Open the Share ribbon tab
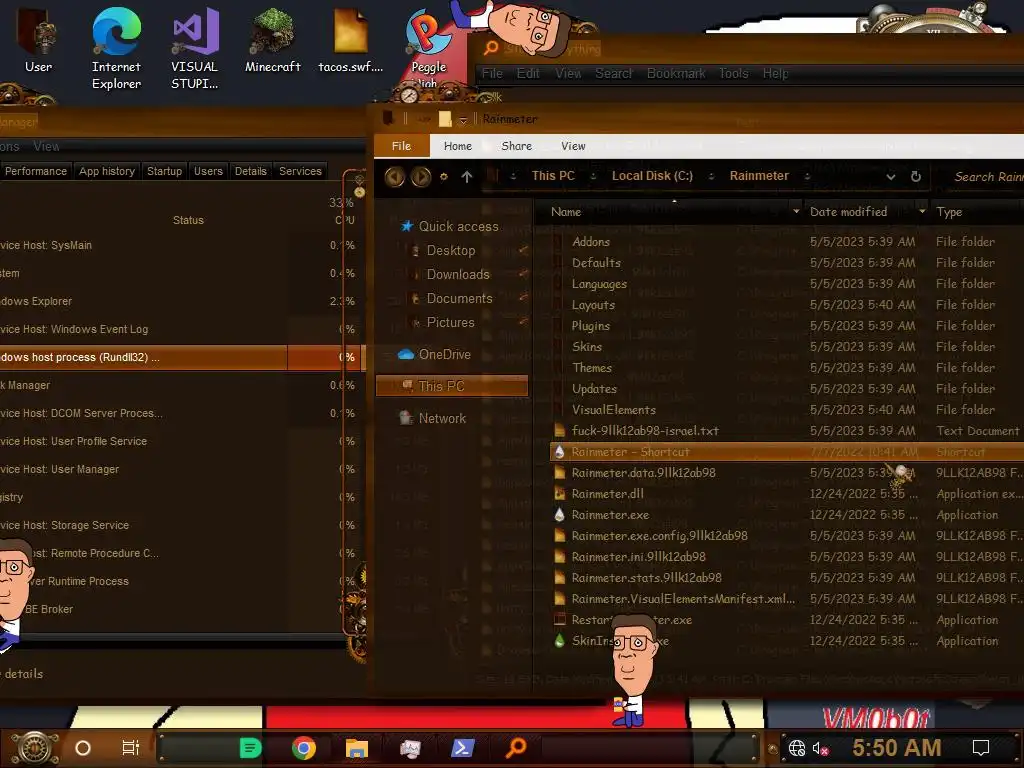 [x=517, y=146]
